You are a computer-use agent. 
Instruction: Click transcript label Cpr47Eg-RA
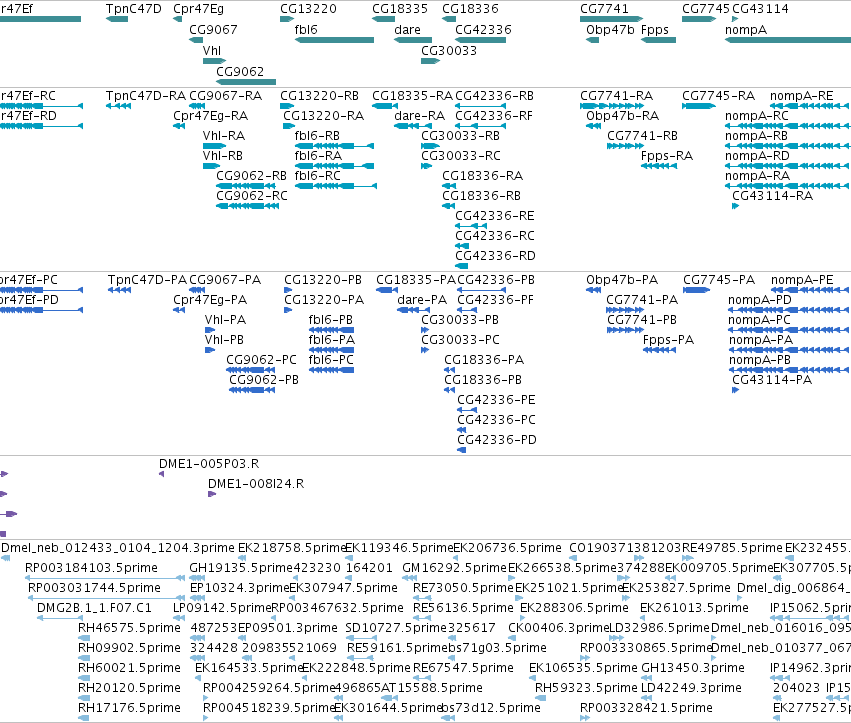point(211,116)
